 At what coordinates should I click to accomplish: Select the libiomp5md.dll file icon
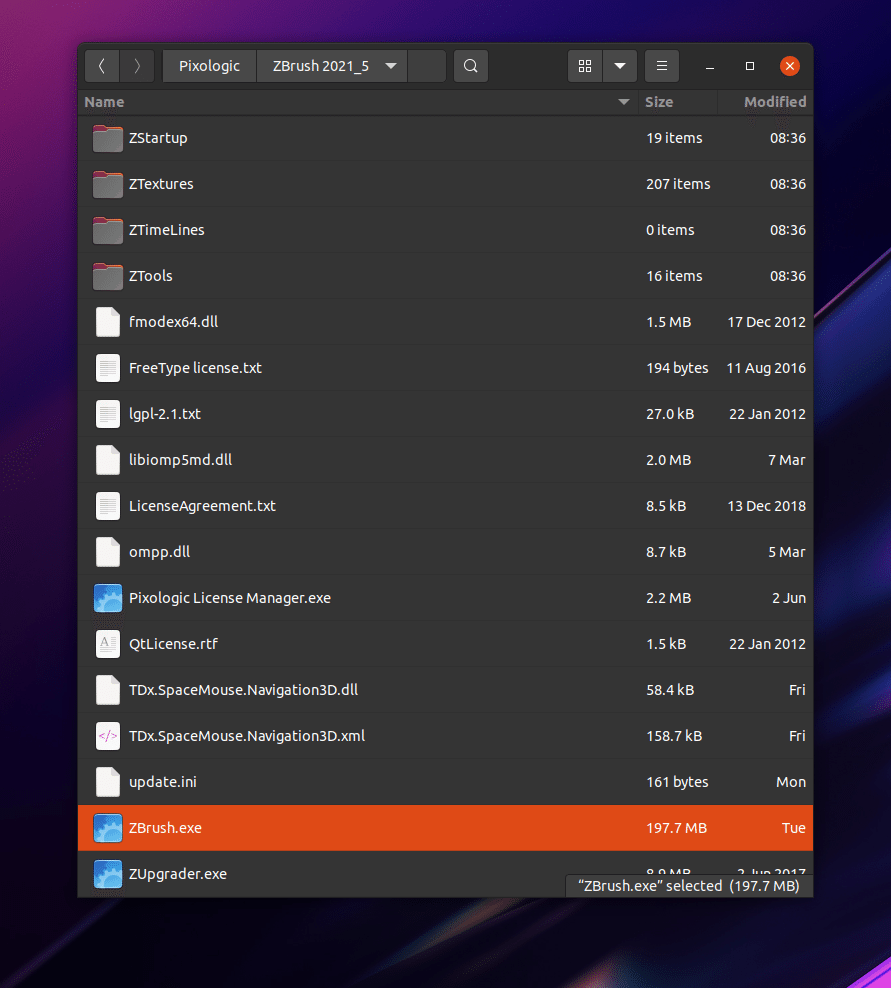point(108,460)
